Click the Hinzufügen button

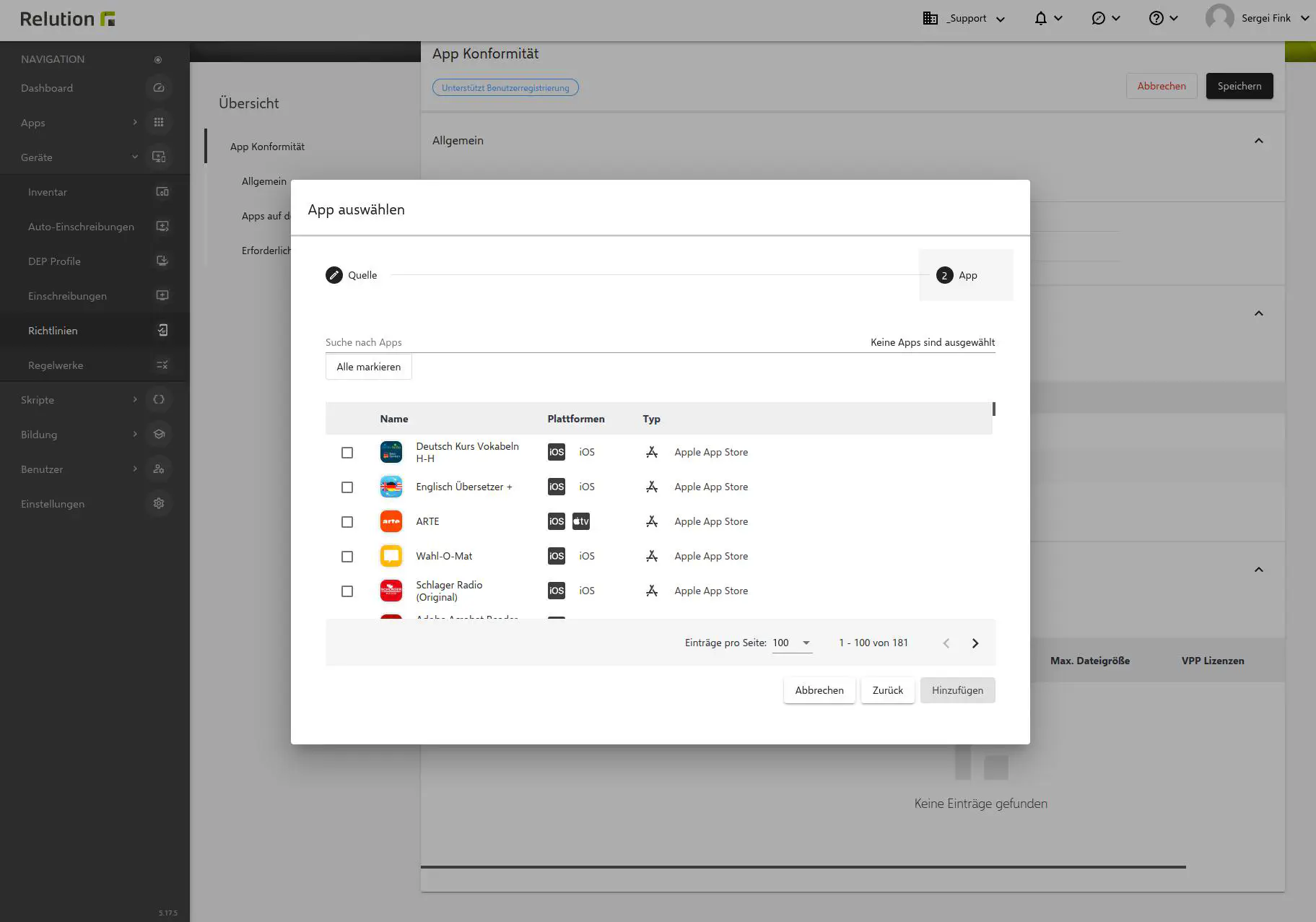coord(957,690)
